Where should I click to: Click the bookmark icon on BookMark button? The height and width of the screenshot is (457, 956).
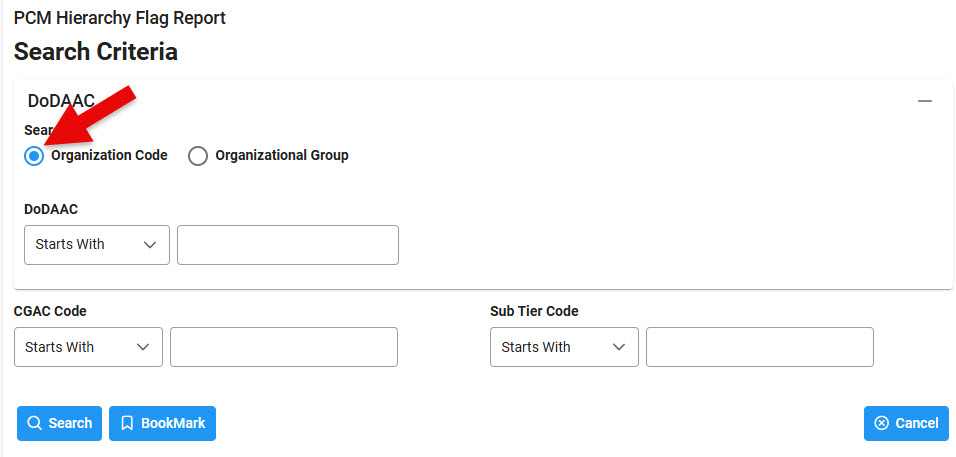[127, 423]
